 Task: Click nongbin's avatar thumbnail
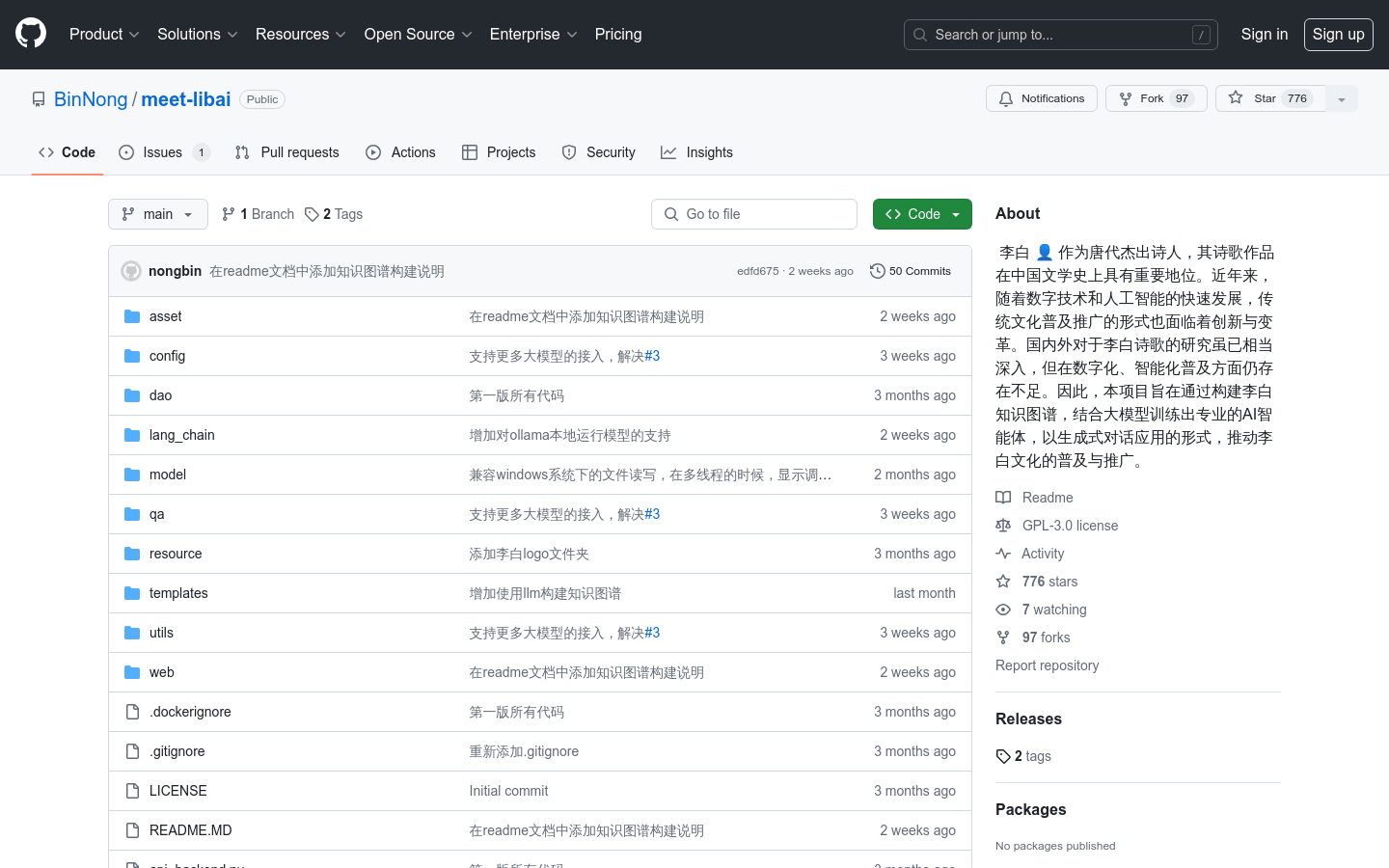tap(131, 271)
